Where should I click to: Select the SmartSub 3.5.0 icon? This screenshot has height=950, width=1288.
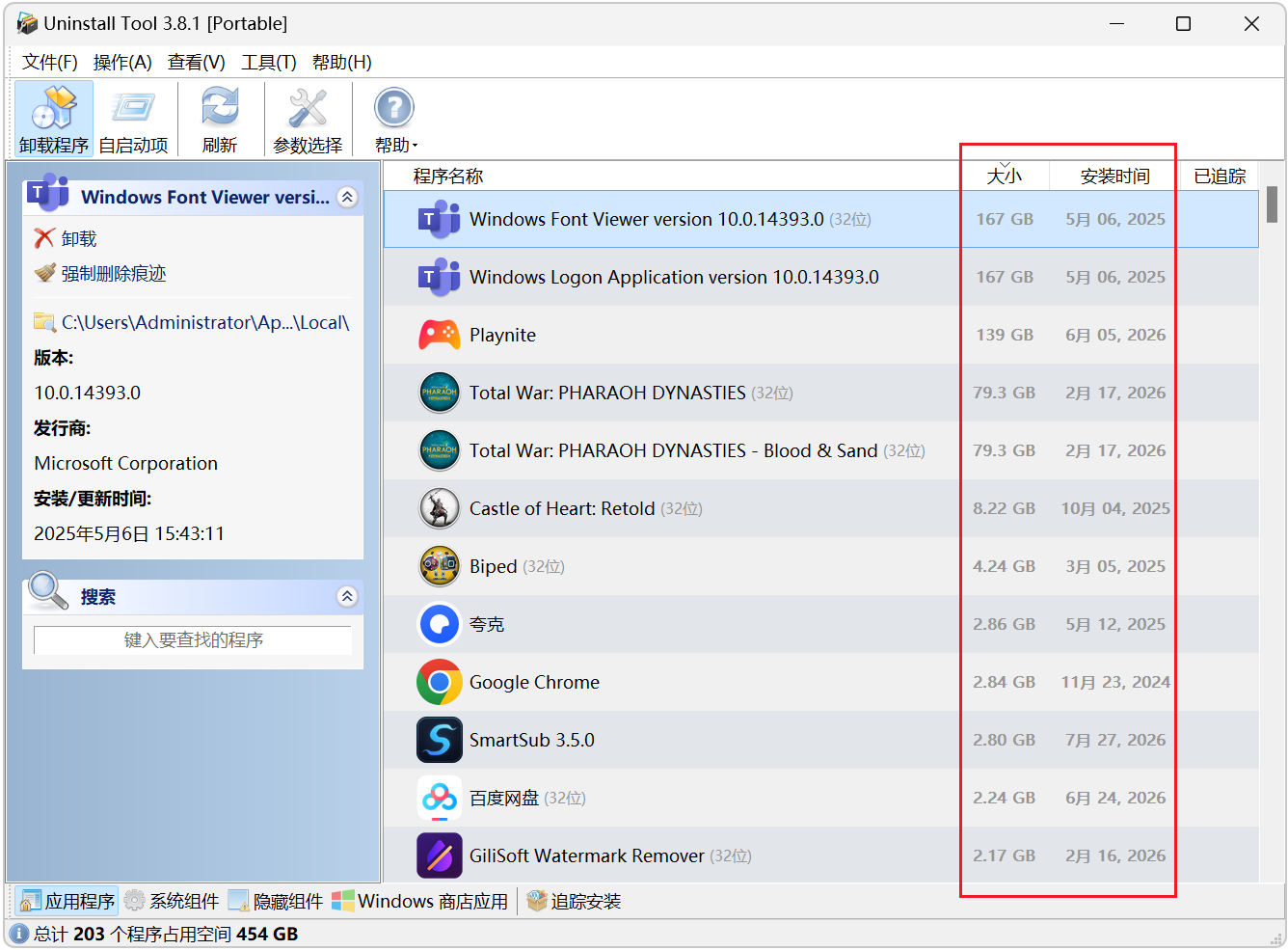(440, 740)
